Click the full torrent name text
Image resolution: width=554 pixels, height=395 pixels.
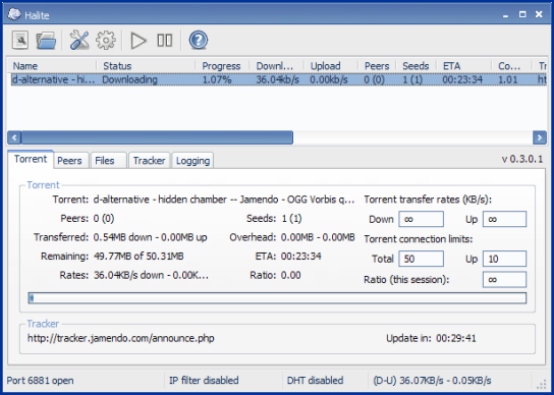(x=224, y=200)
